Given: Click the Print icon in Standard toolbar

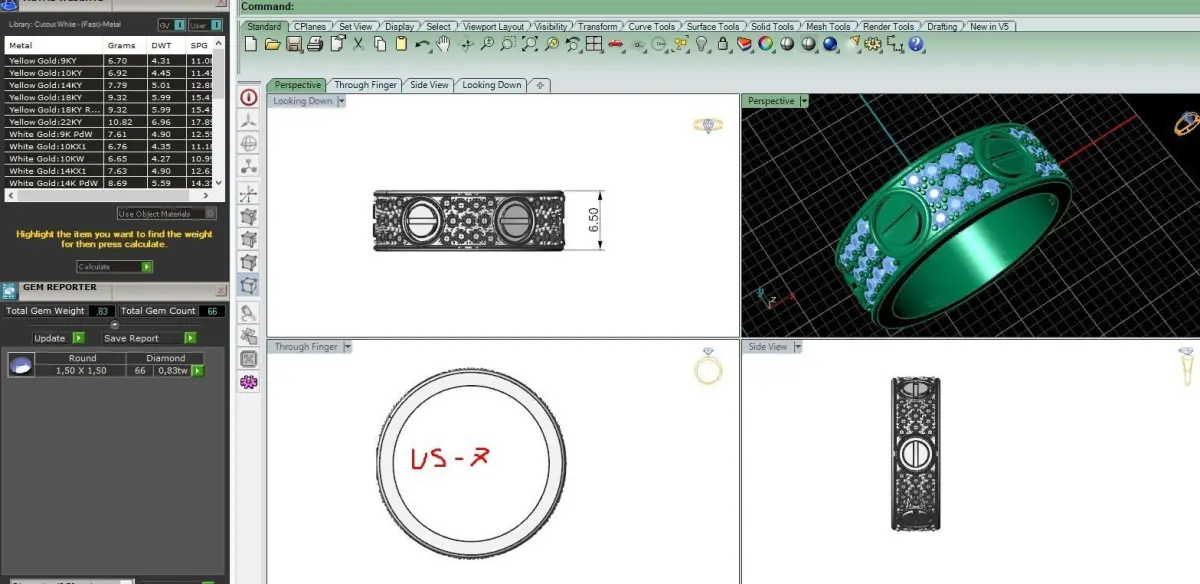Looking at the screenshot, I should point(315,43).
